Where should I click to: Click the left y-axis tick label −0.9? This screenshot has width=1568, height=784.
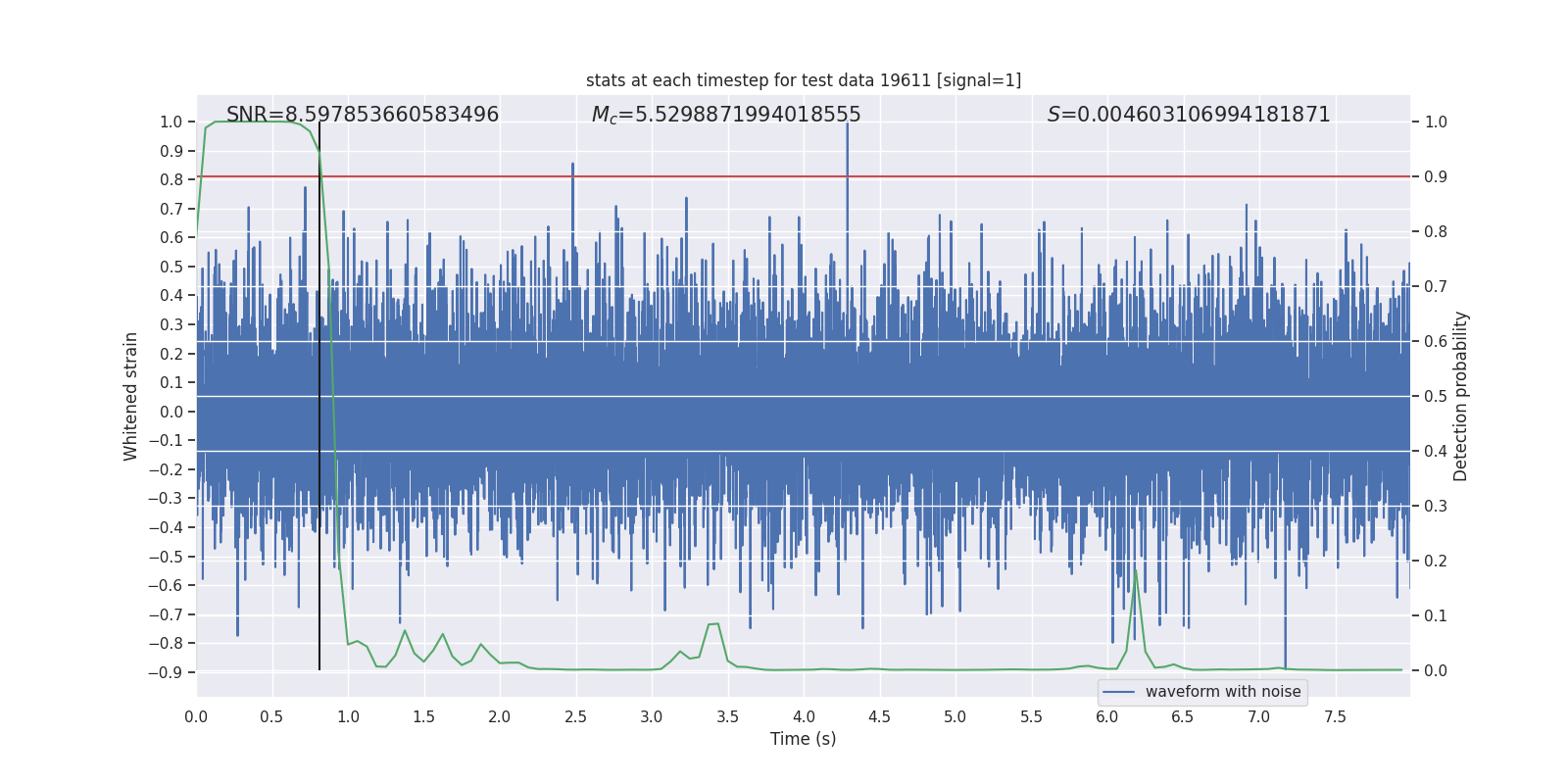(166, 672)
